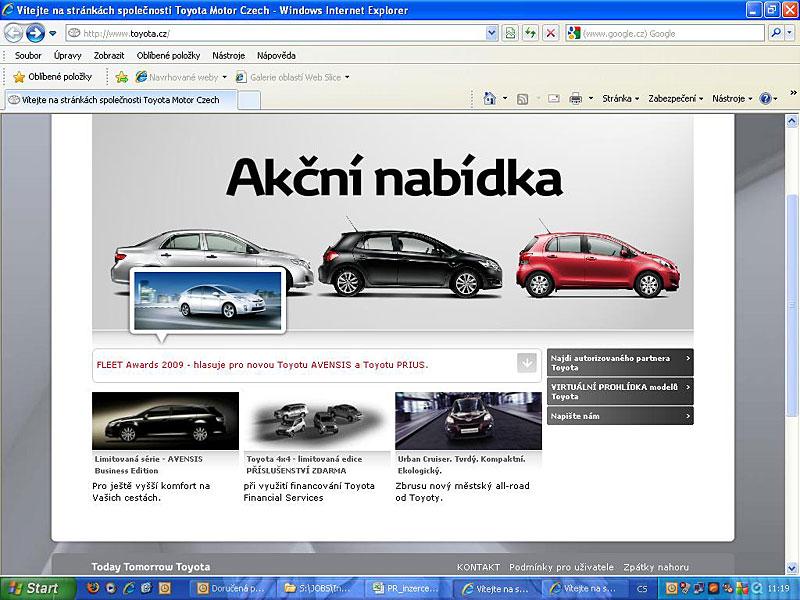Click the RSS feeds icon
Screen dimensions: 800x600
click(522, 99)
